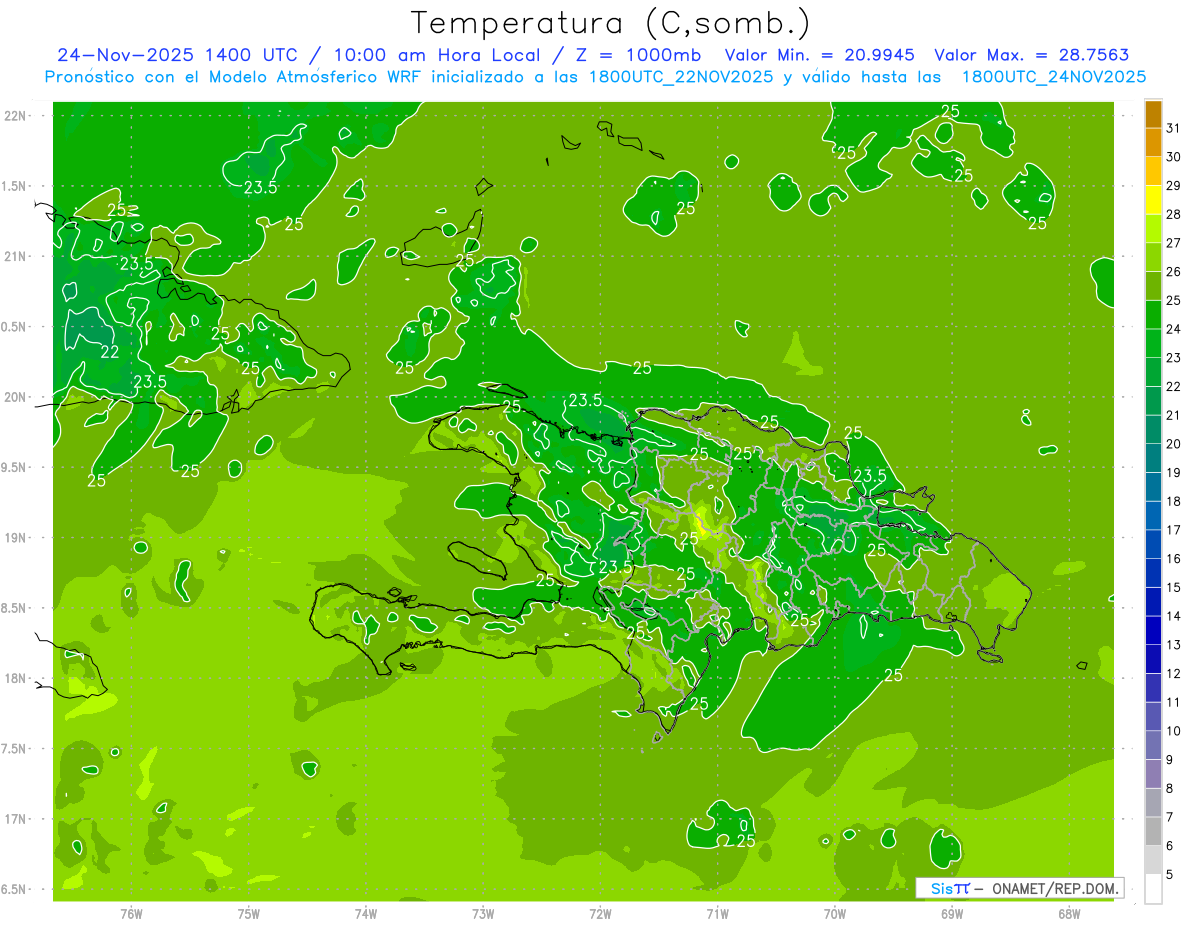This screenshot has width=1200, height=927.
Task: Pick the orange swatch between 30 and 31
Action: tap(1153, 143)
